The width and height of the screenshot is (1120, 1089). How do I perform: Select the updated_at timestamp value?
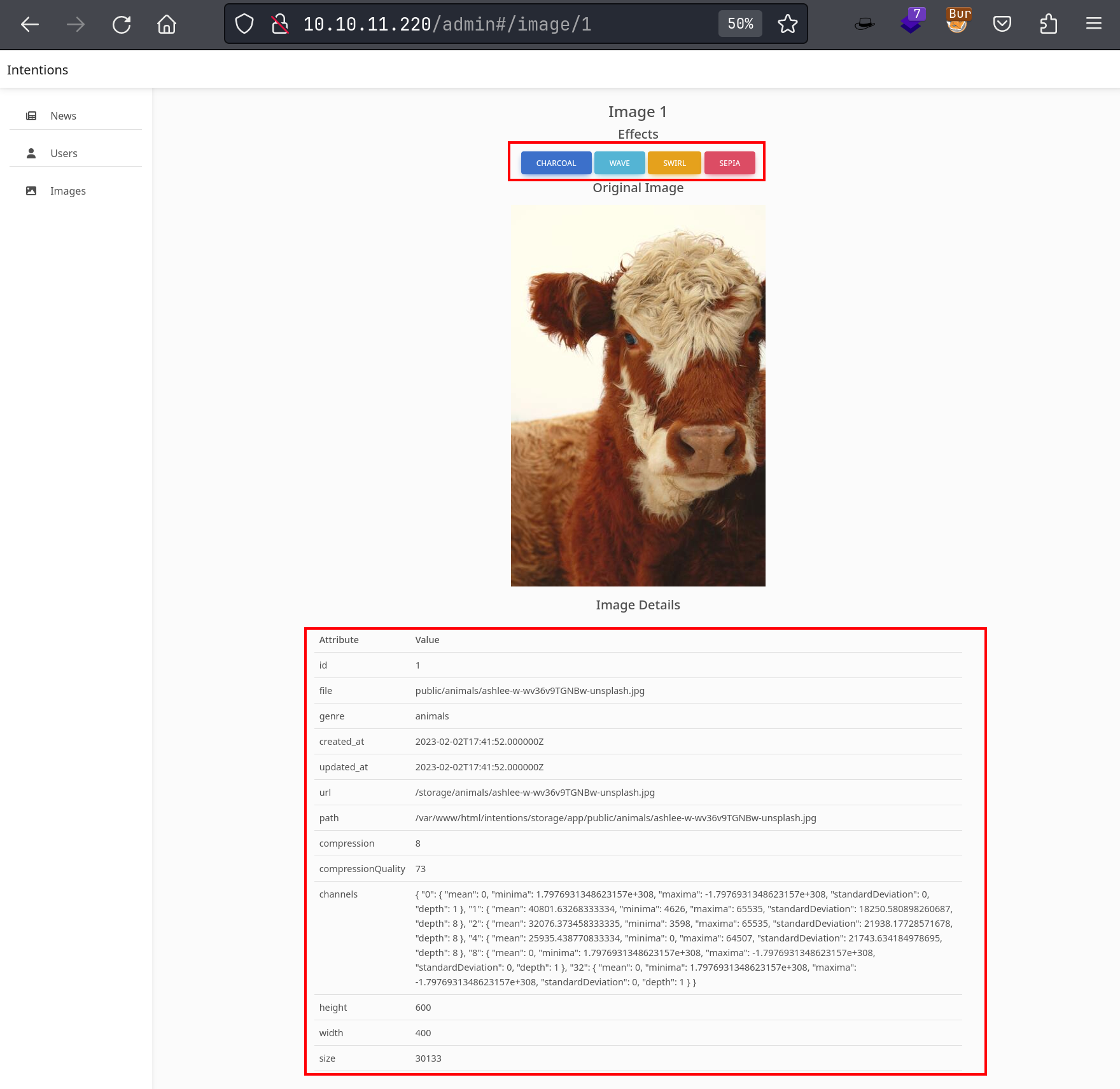tap(480, 767)
